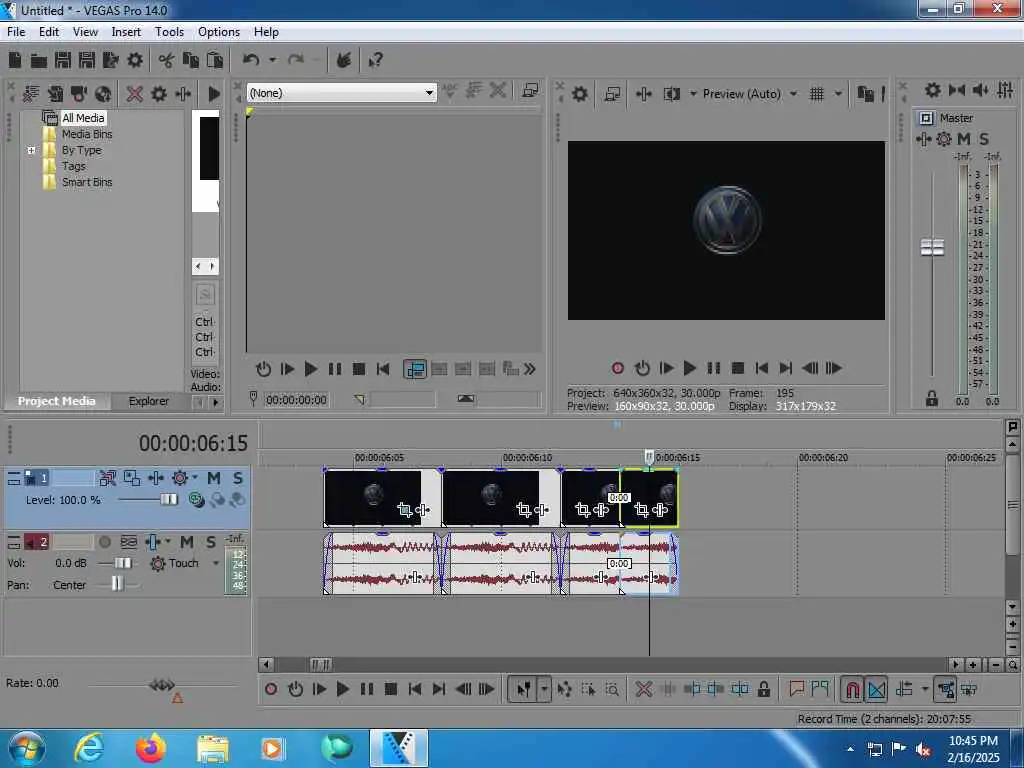Image resolution: width=1024 pixels, height=768 pixels.
Task: Open the edit tool selector dropdown arrow
Action: pos(544,689)
